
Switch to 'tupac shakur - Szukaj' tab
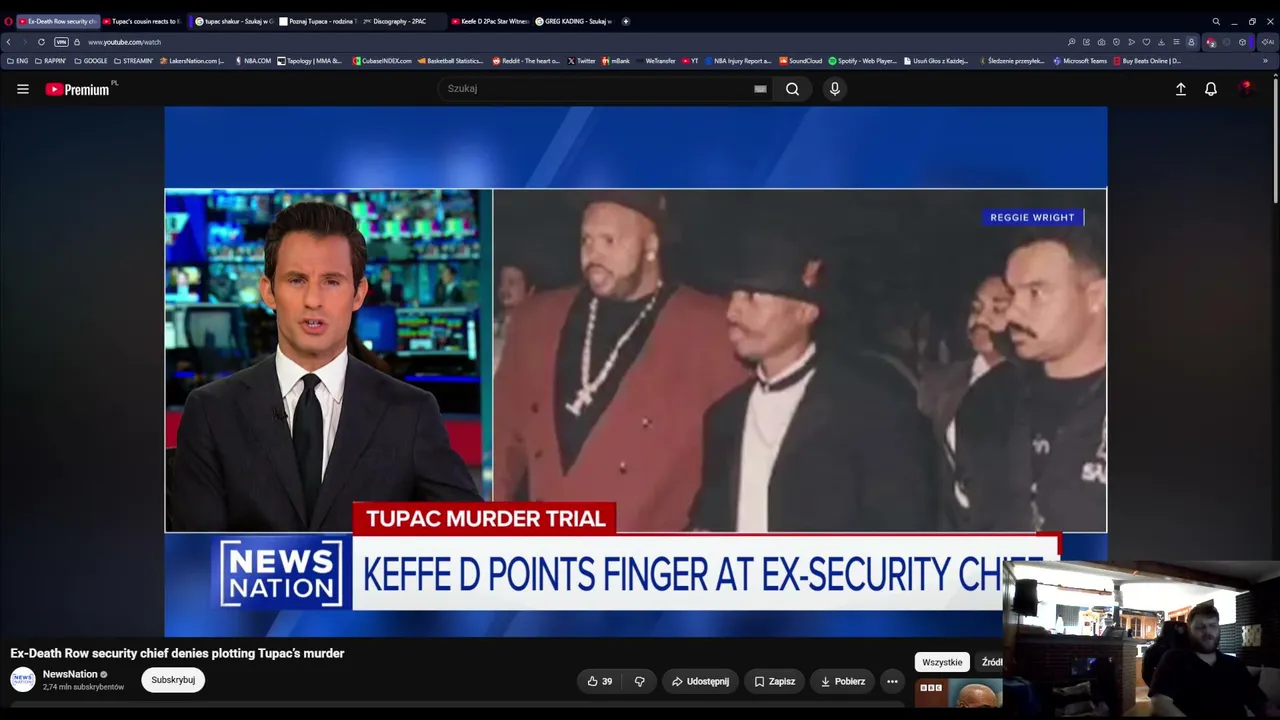[233, 21]
